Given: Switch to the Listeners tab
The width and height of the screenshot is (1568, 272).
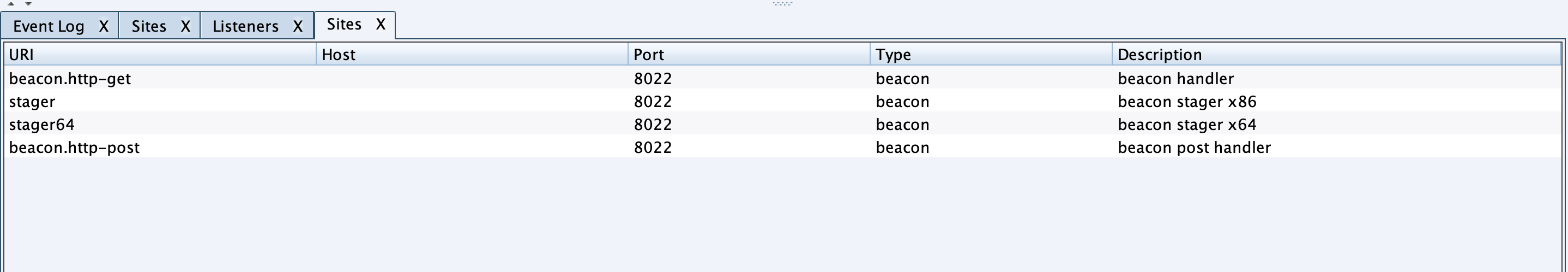Looking at the screenshot, I should click(245, 26).
